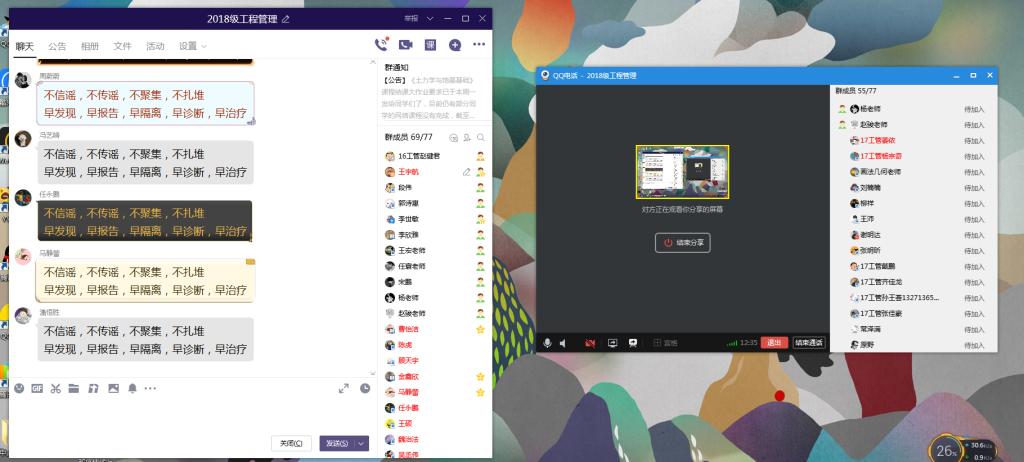Switch to the 文件 tab
This screenshot has width=1024, height=462.
point(122,46)
